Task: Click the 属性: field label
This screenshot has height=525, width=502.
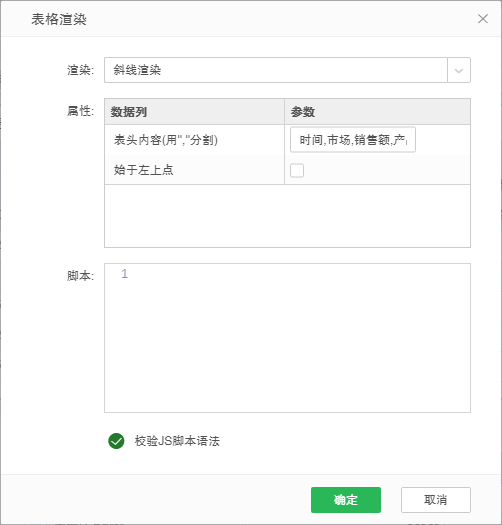Action: (80, 111)
